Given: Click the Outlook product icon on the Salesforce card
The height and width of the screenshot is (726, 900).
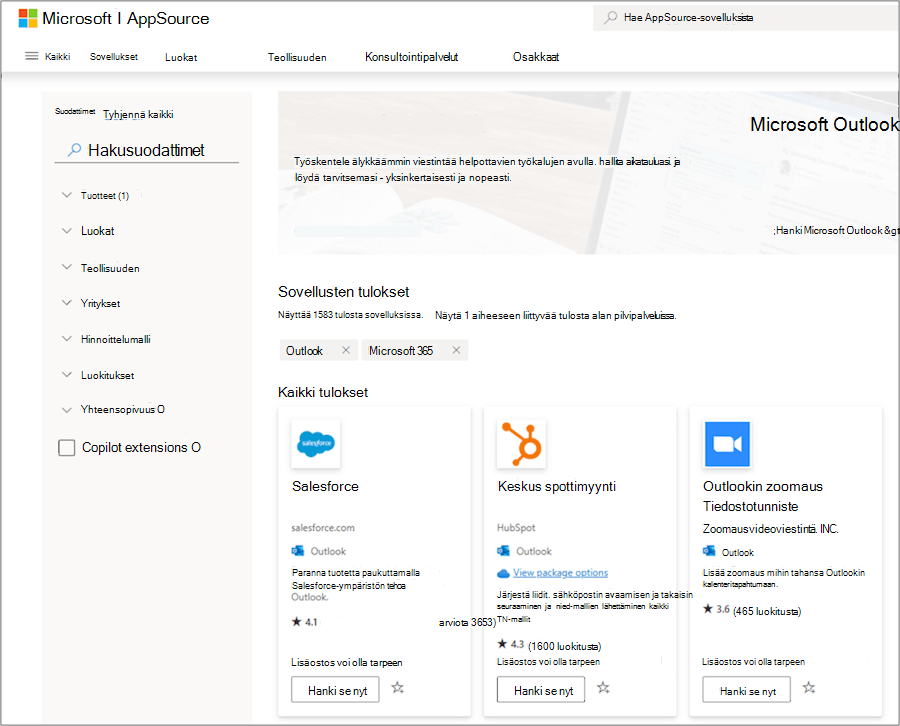Looking at the screenshot, I should [x=297, y=551].
